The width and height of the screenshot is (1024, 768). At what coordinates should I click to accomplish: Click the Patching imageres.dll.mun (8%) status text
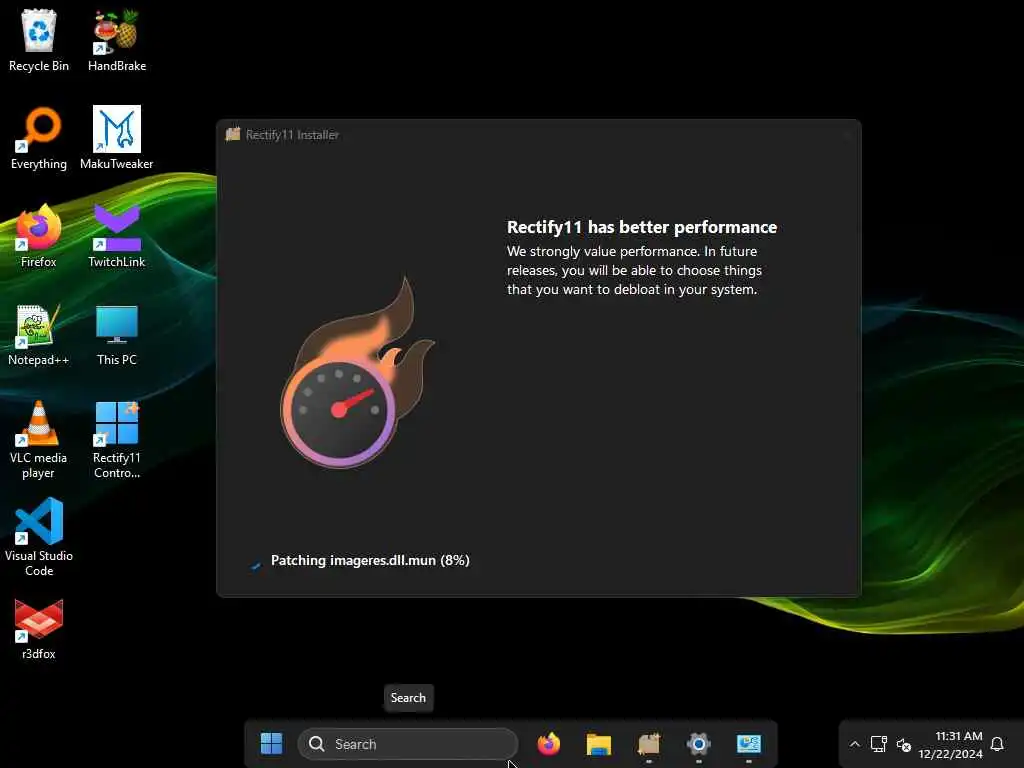[x=370, y=560]
